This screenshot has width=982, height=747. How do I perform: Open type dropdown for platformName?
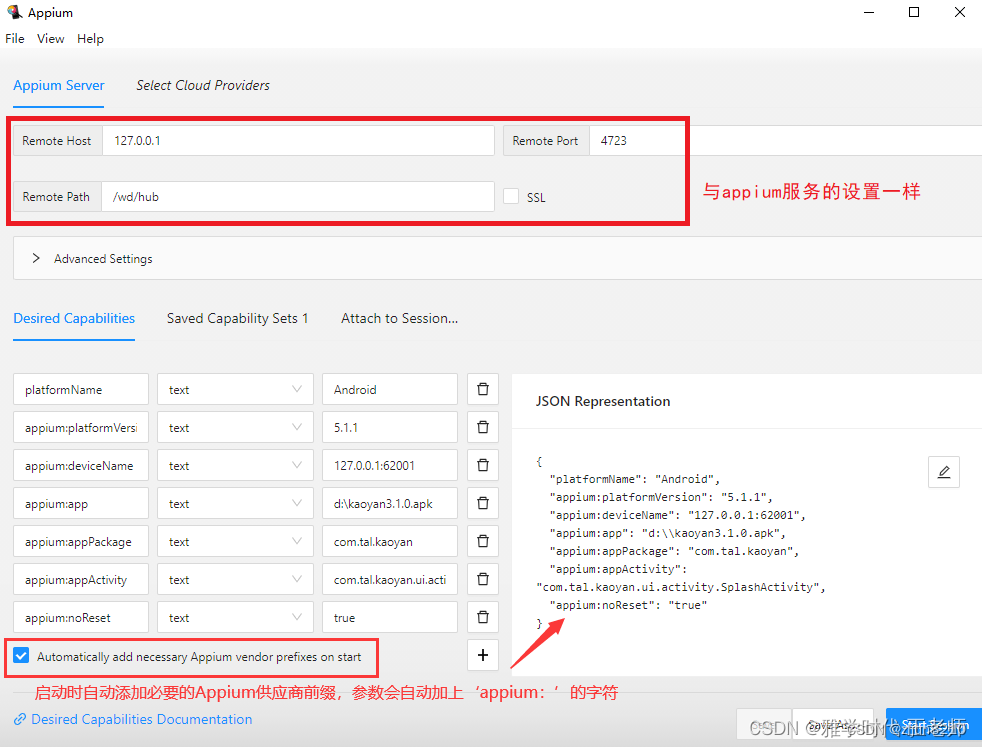point(235,389)
